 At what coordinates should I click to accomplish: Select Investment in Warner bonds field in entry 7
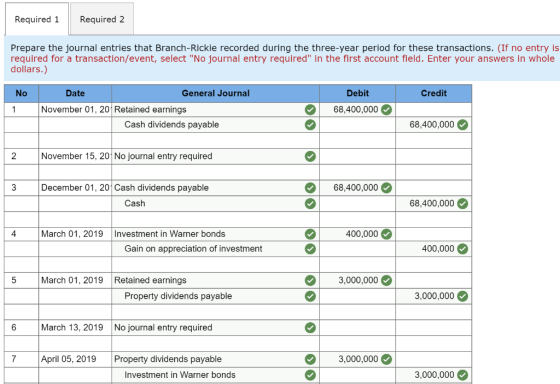tap(215, 375)
